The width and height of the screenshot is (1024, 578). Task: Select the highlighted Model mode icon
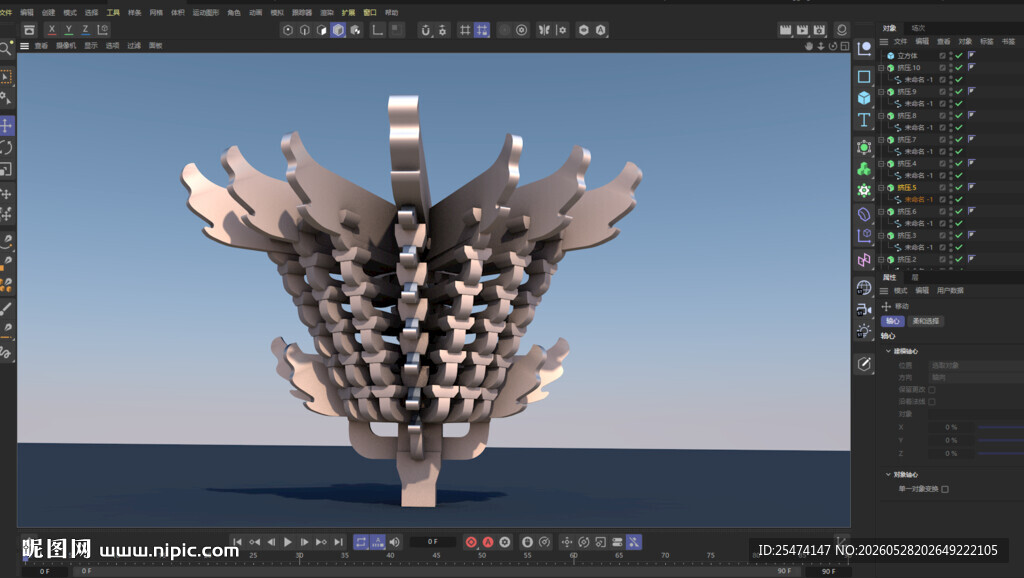pyautogui.click(x=338, y=30)
